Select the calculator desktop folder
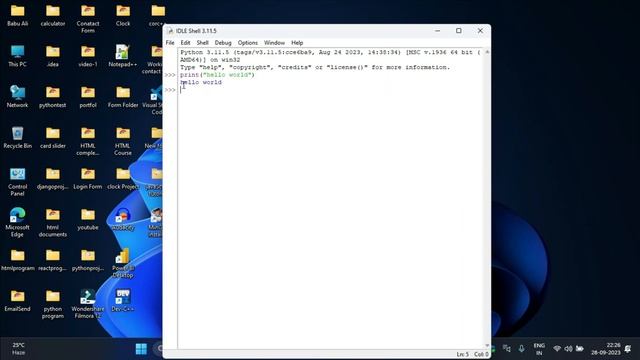Viewport: 640px width, 360px height. [53, 16]
